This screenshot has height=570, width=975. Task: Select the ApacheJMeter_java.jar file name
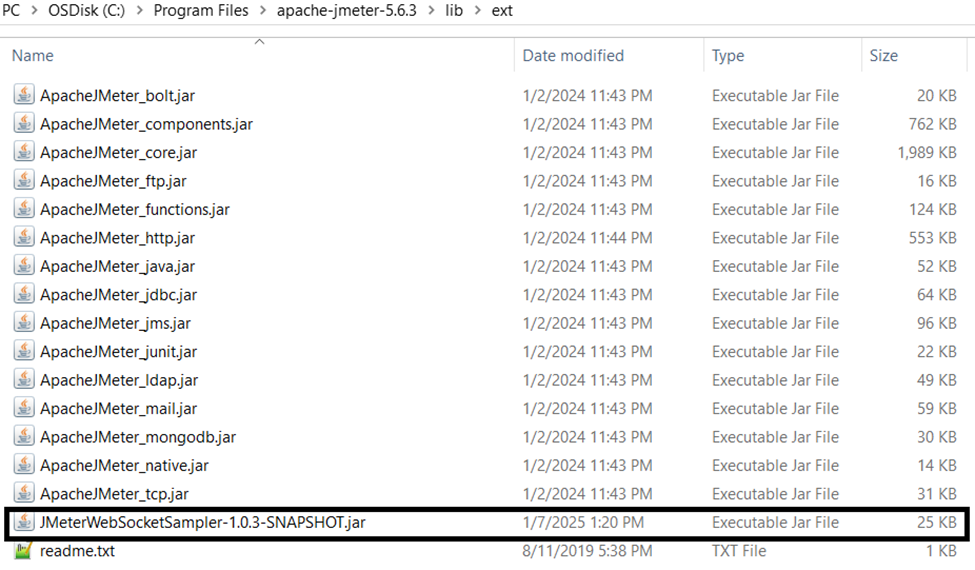point(118,267)
